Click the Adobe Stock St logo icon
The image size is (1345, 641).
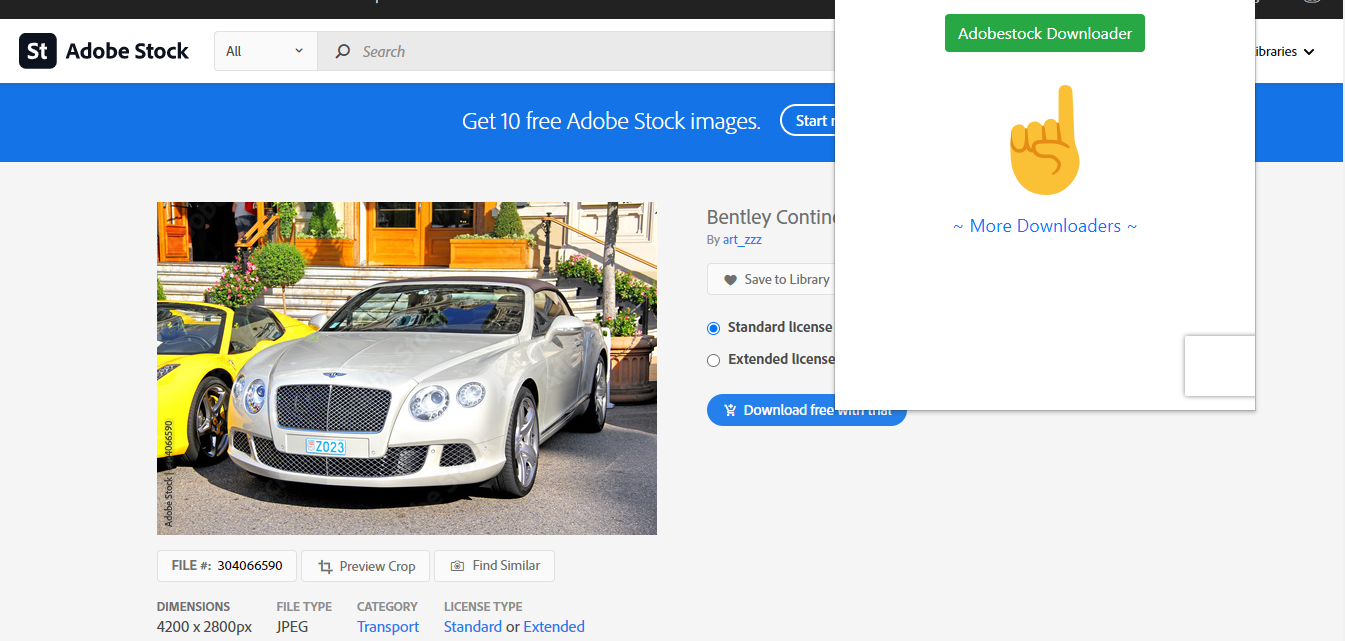[38, 50]
